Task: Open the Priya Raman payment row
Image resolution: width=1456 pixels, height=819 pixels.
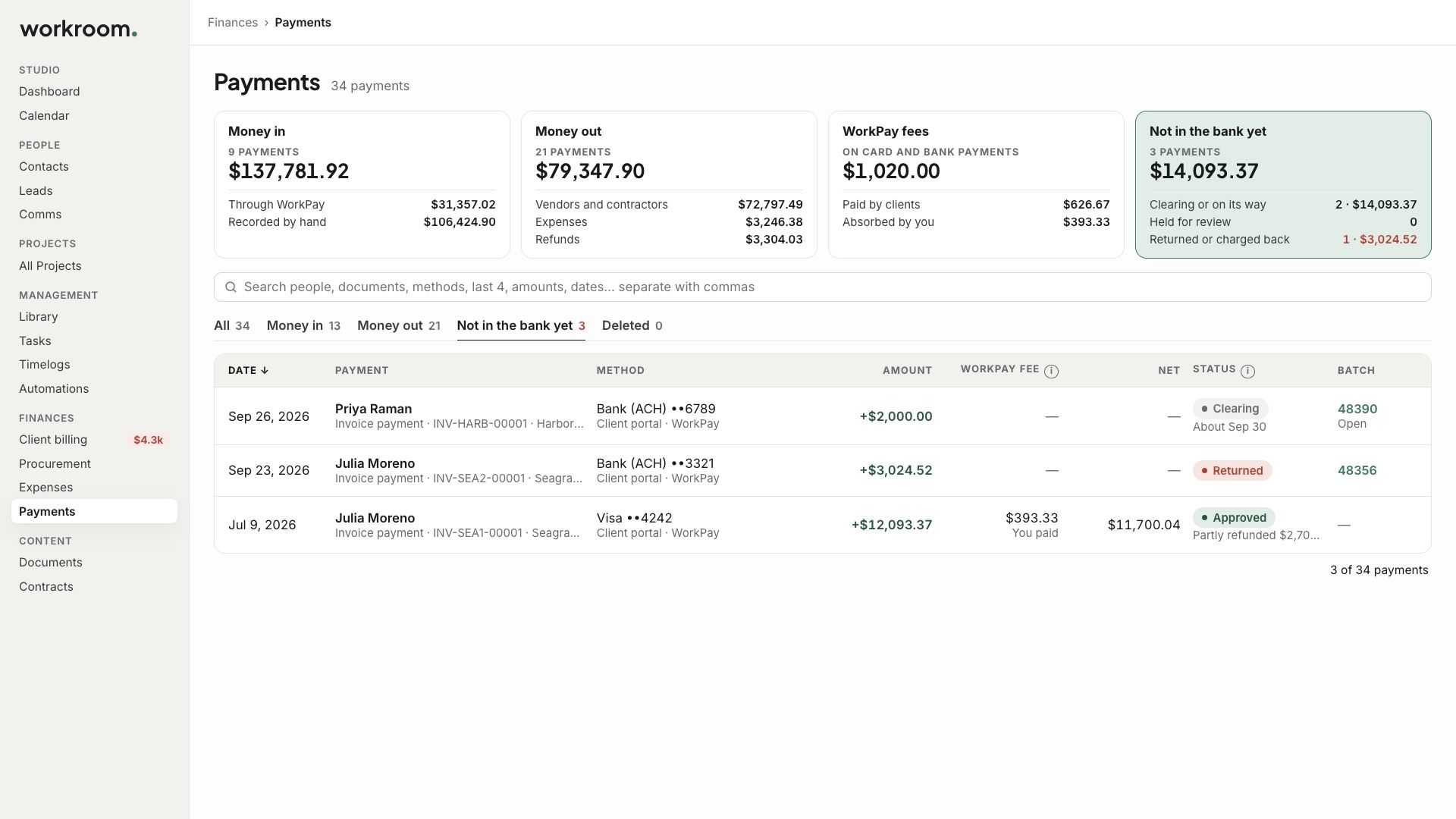Action: coord(822,416)
